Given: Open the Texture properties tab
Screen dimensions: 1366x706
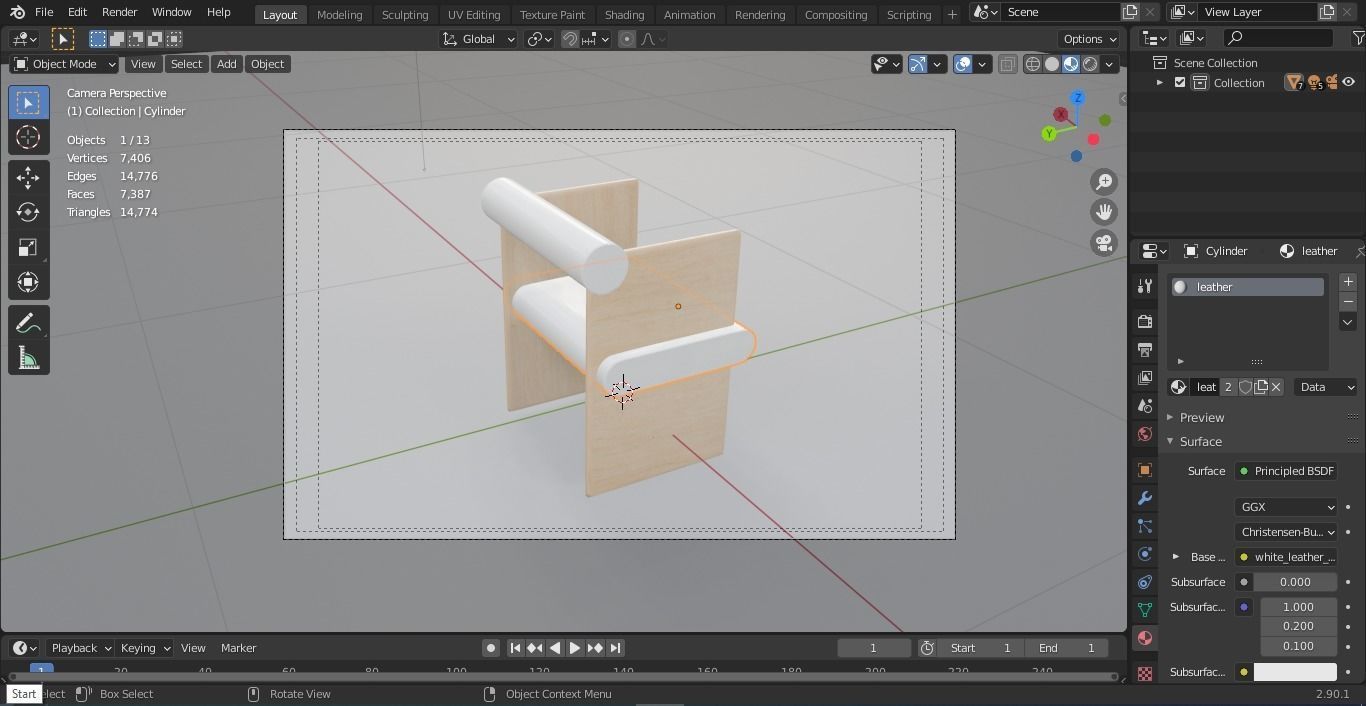Looking at the screenshot, I should [1145, 673].
